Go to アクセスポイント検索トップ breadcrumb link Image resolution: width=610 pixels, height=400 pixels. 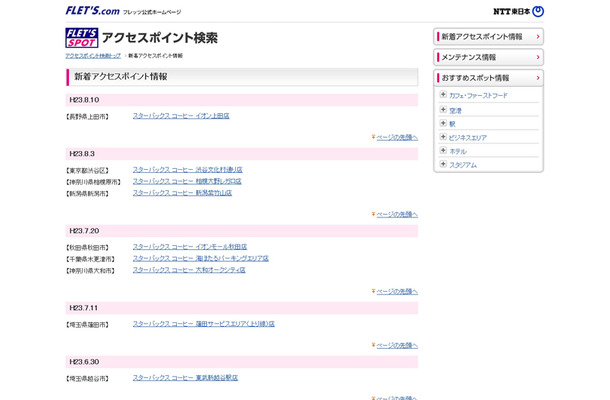93,56
